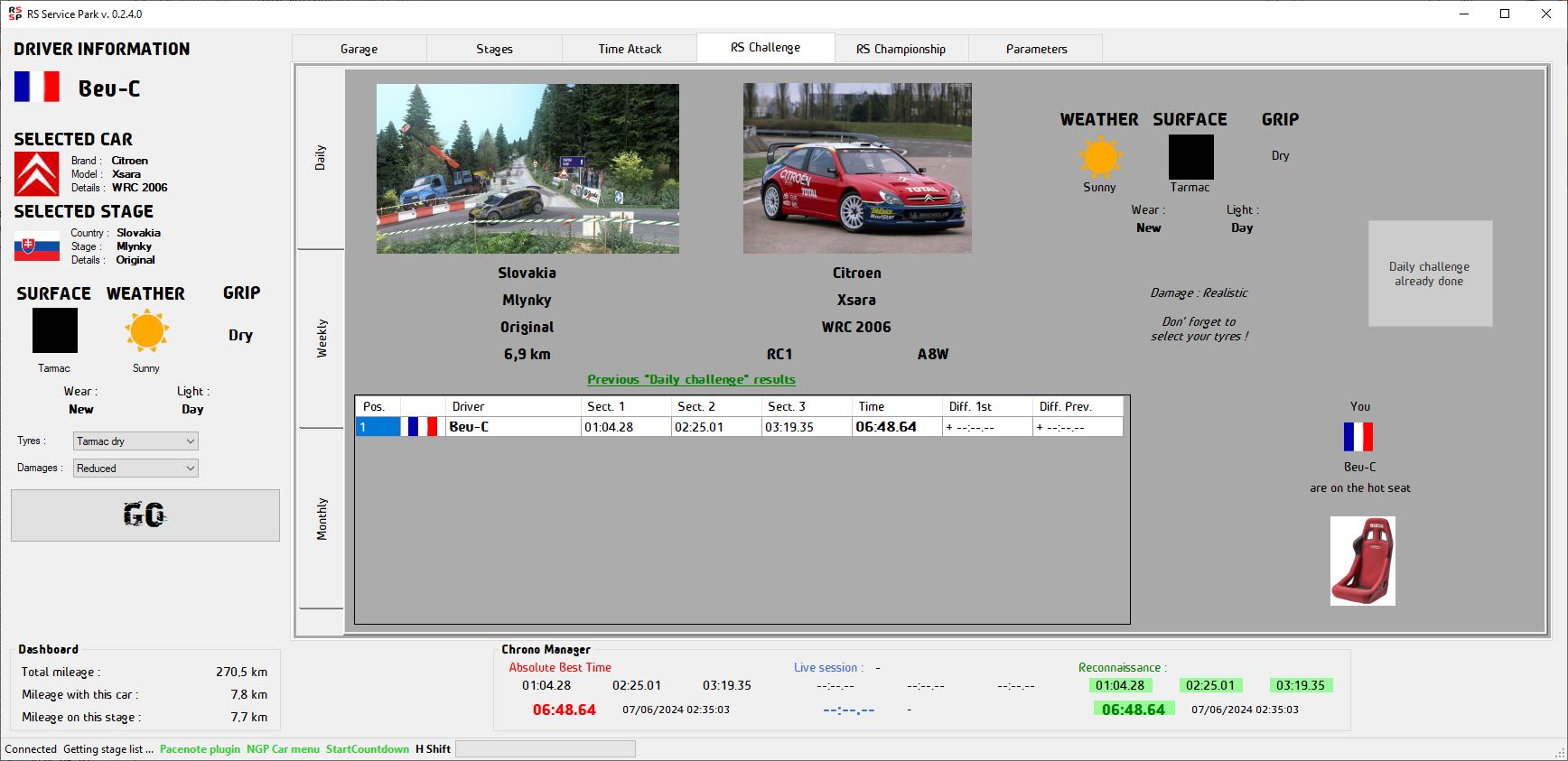
Task: Click the Driver column header
Action: pyautogui.click(x=513, y=406)
